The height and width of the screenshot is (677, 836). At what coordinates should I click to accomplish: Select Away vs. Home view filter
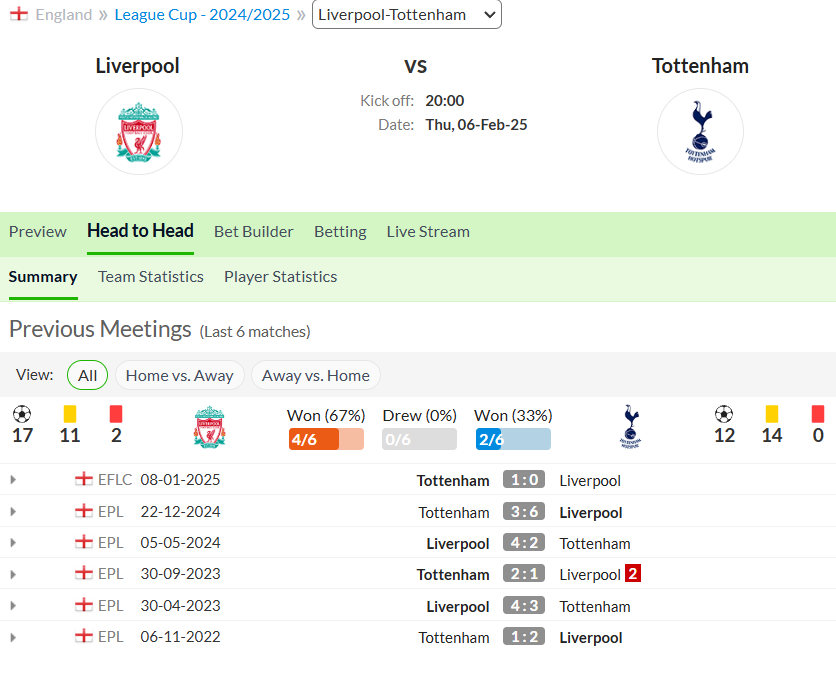pos(316,375)
